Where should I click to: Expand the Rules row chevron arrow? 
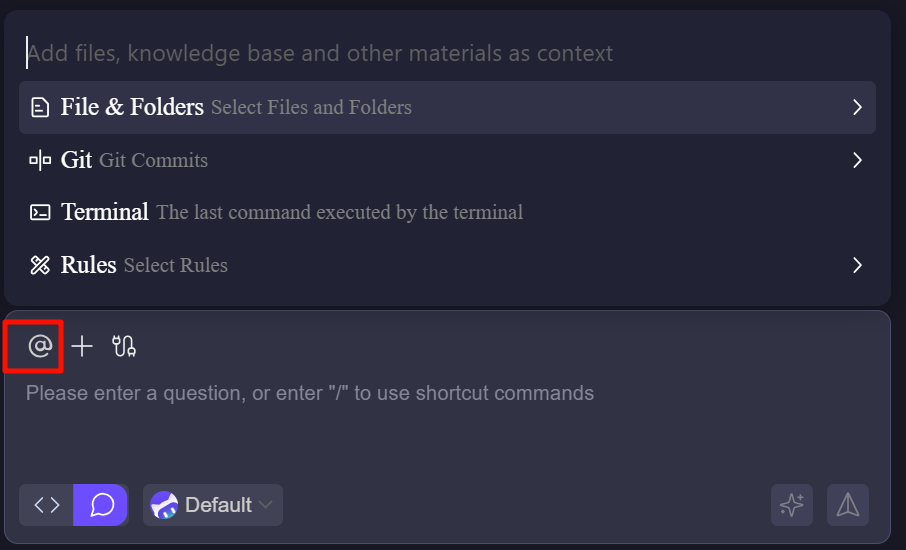(857, 265)
